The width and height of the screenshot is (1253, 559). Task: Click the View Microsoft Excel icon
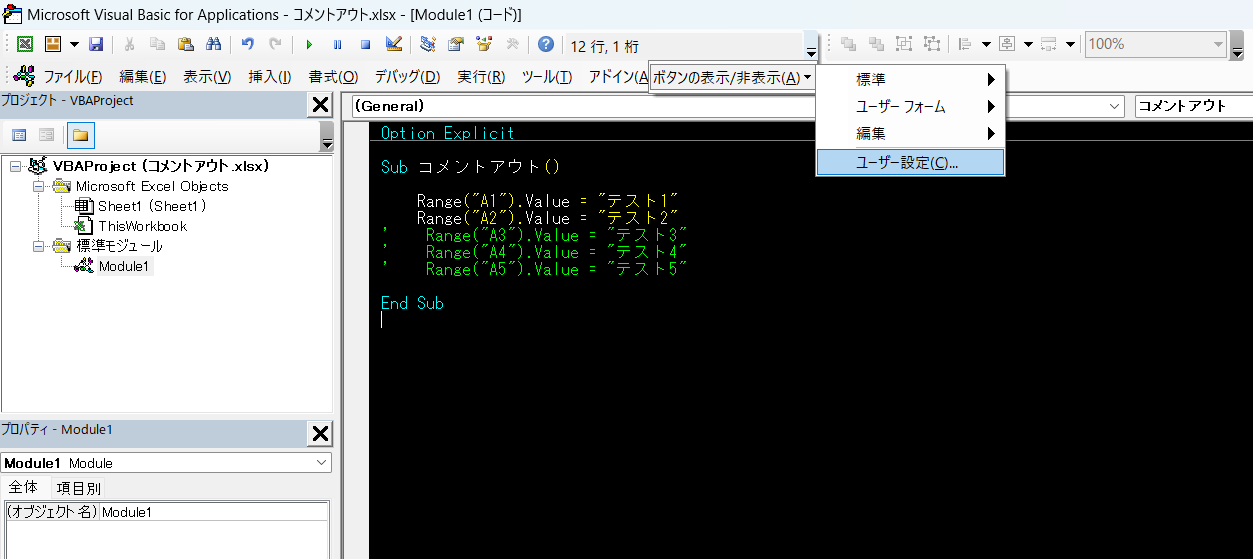pyautogui.click(x=25, y=44)
